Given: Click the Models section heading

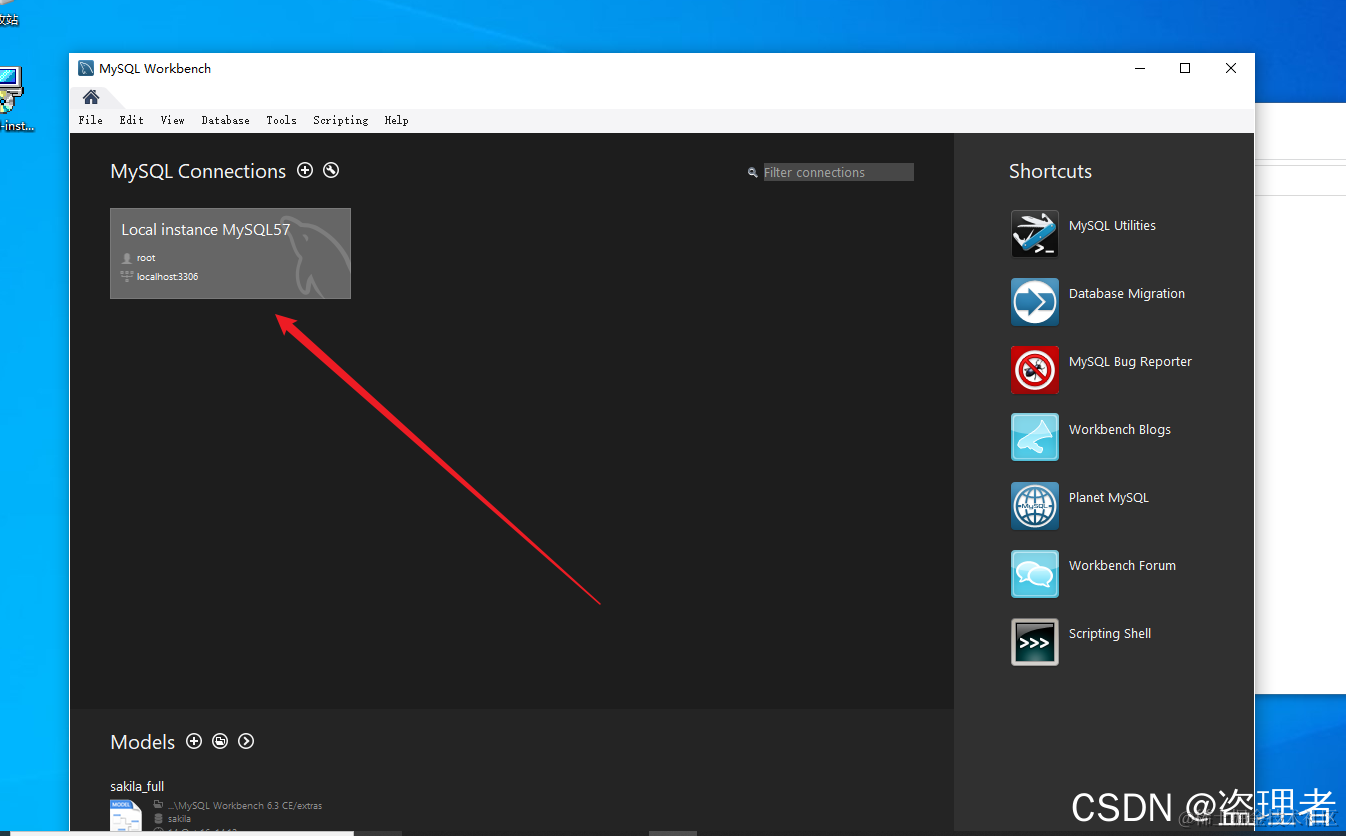Looking at the screenshot, I should [x=142, y=742].
